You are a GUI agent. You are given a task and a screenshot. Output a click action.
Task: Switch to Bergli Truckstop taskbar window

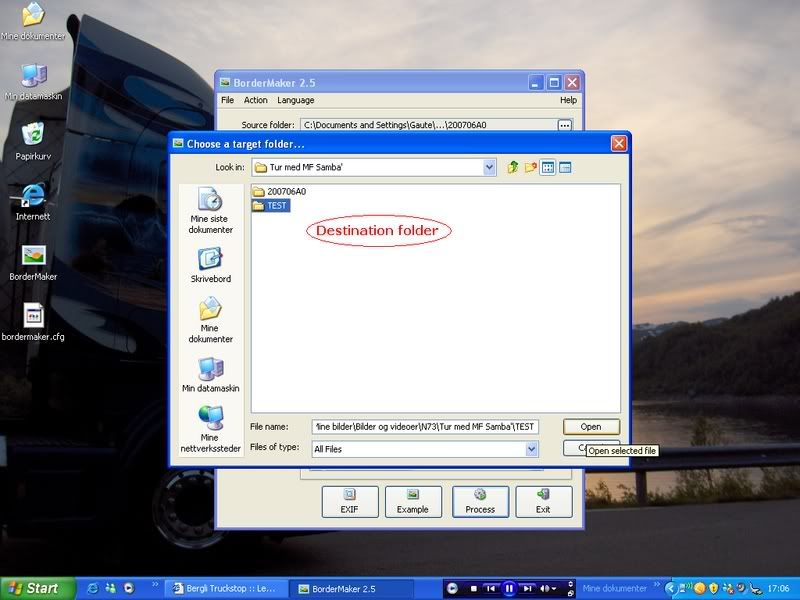(x=227, y=589)
